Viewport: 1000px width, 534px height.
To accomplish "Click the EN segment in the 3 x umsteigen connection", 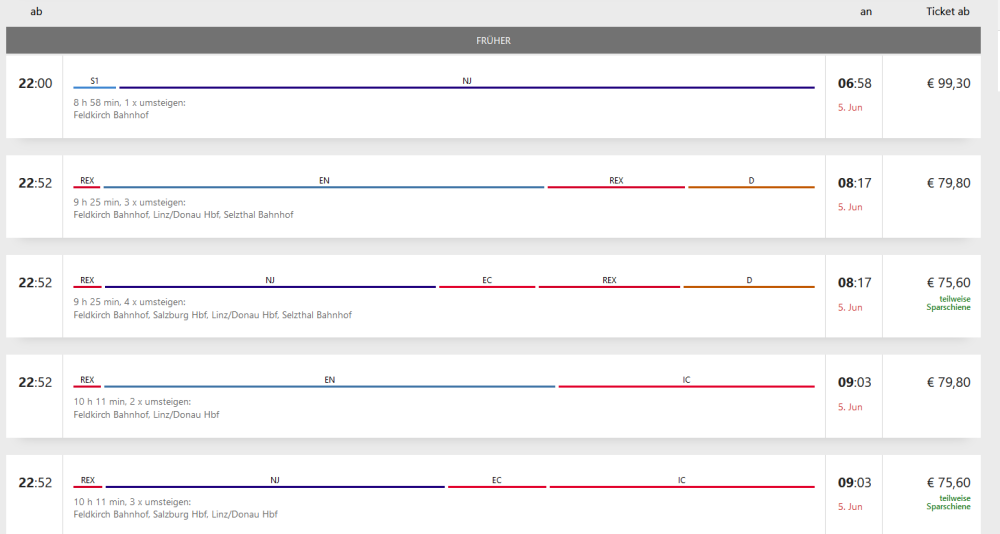I will (324, 185).
